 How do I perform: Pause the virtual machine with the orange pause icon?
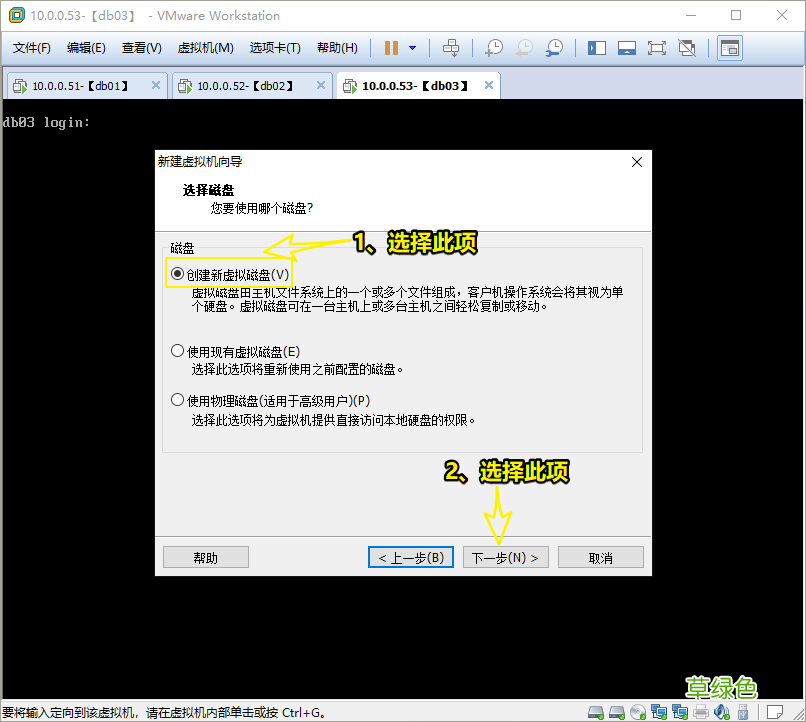click(391, 48)
